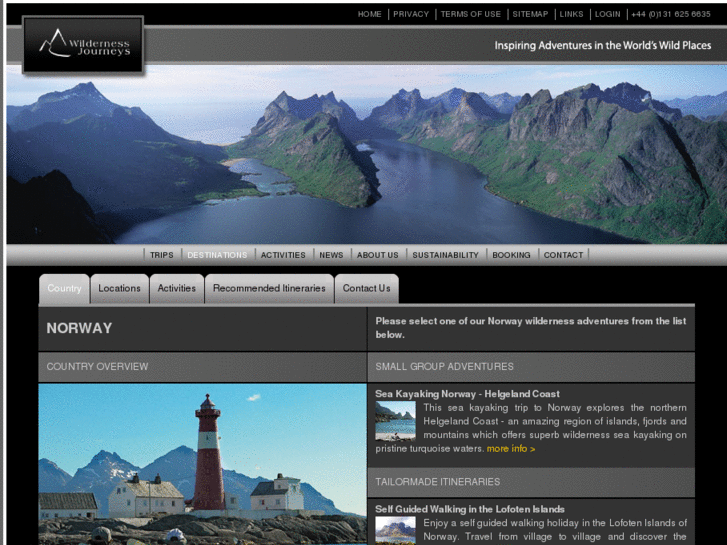Open Recommended Itineraries tab
727x545 pixels.
point(269,289)
